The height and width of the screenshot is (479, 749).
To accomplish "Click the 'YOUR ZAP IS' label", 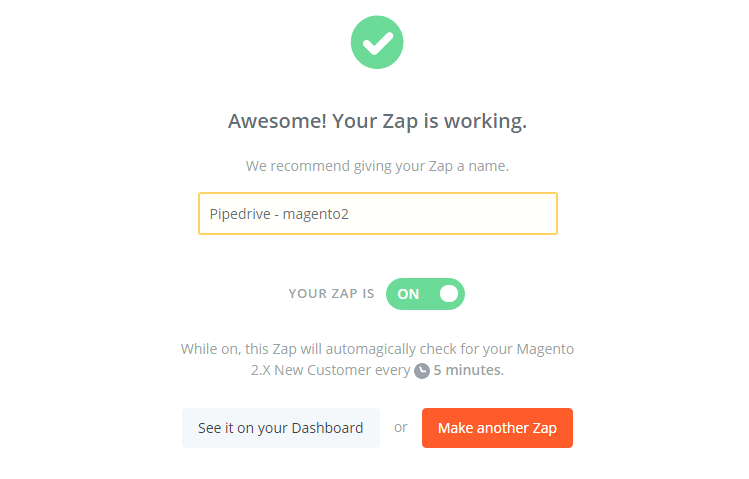I will coord(331,294).
